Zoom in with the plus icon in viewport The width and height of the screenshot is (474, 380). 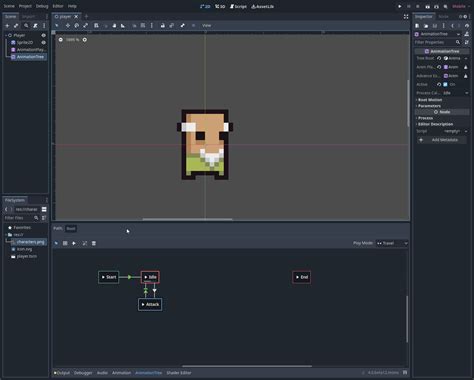pyautogui.click(x=85, y=40)
